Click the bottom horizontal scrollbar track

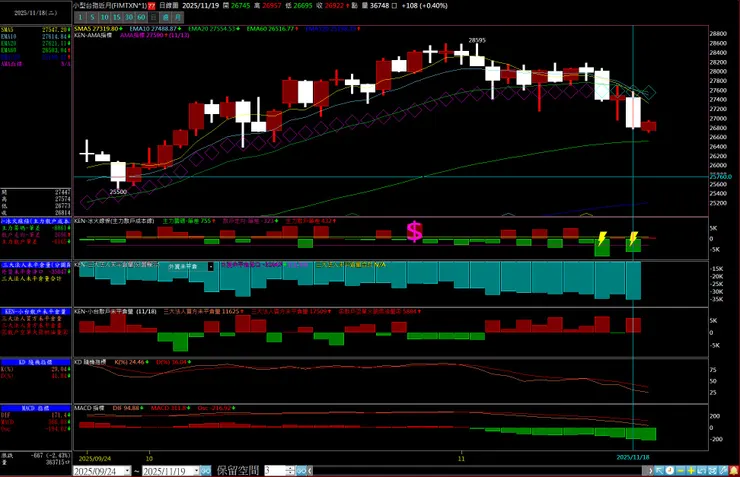(479, 470)
